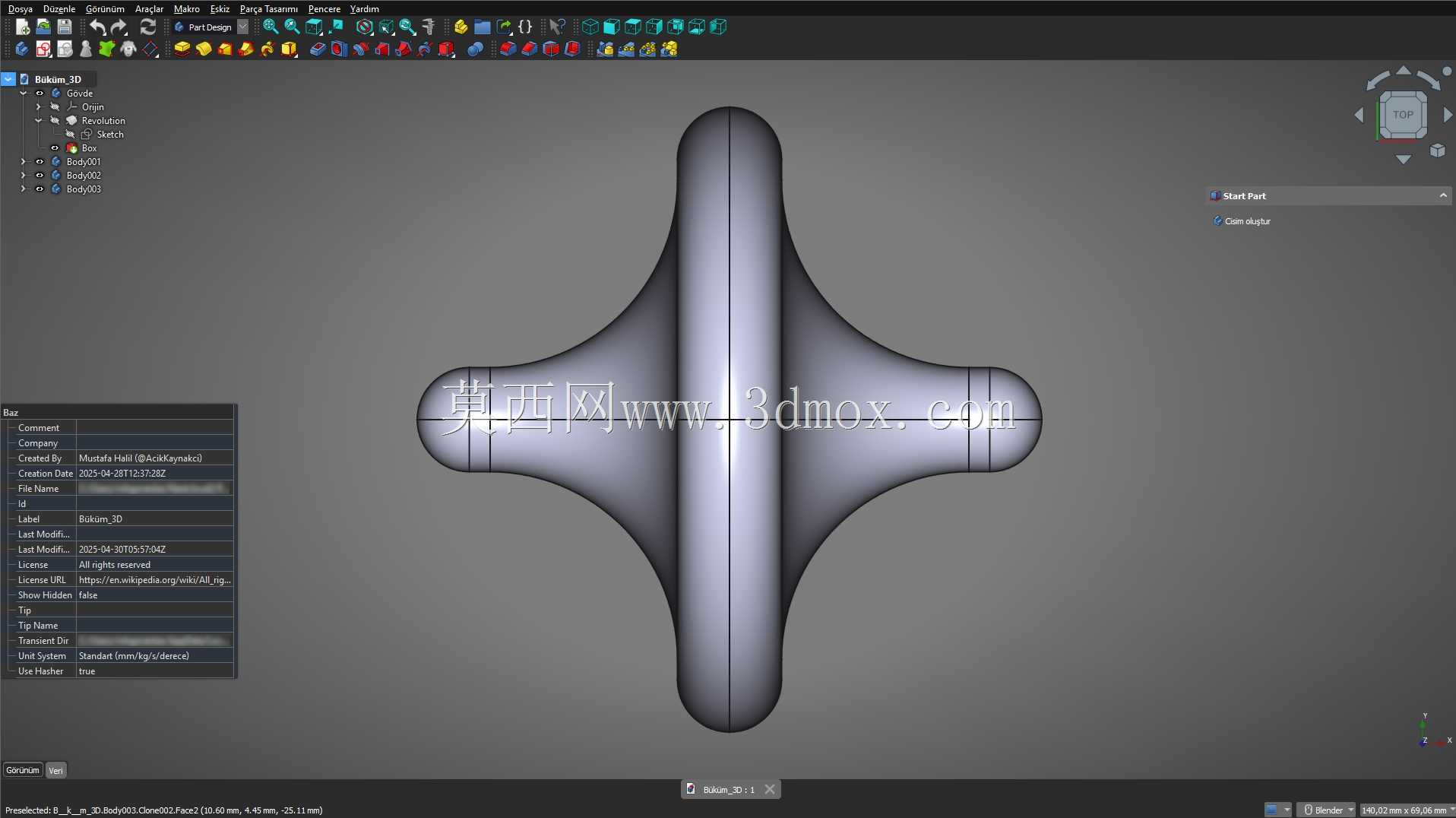Open the Dosya menu

[21, 9]
